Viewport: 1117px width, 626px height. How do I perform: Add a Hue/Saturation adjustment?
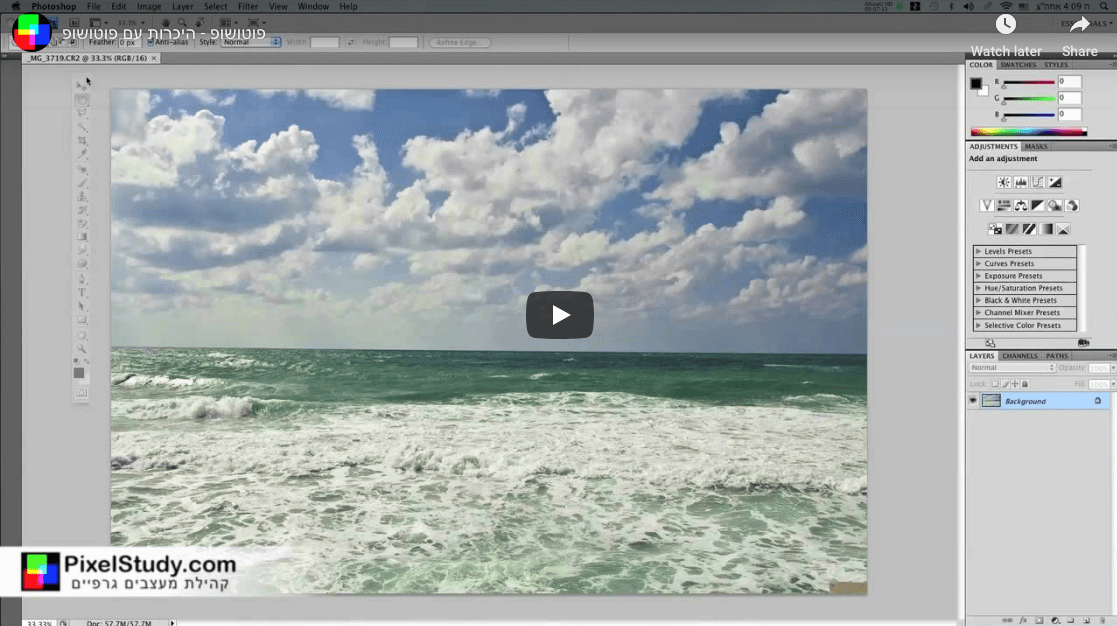click(x=1004, y=205)
